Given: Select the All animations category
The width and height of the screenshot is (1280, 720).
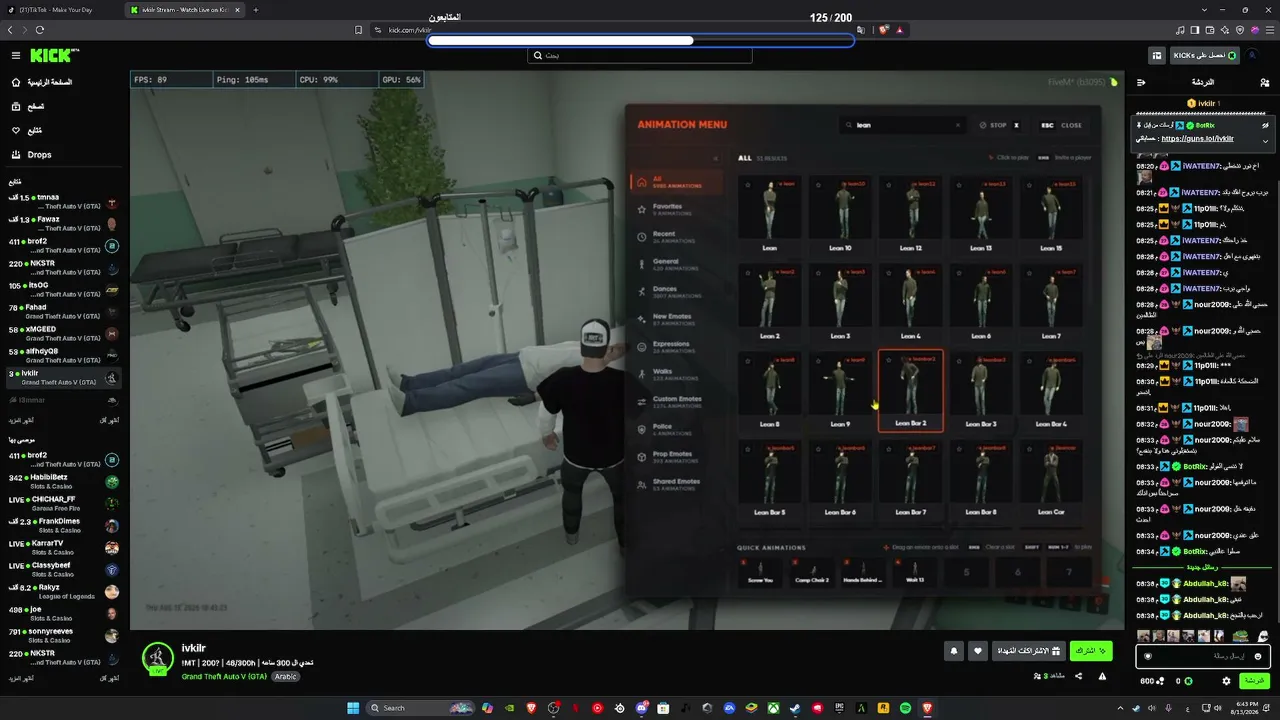Looking at the screenshot, I should 677,182.
